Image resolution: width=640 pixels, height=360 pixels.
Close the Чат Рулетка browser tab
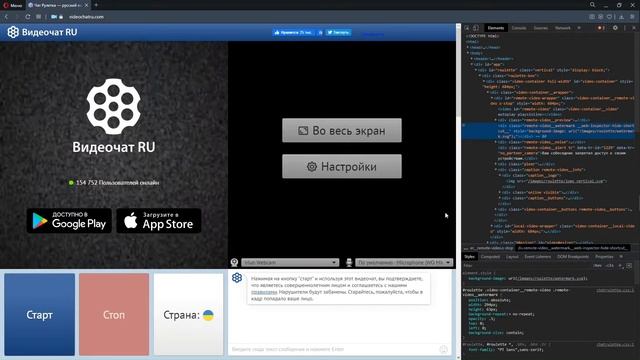86,5
